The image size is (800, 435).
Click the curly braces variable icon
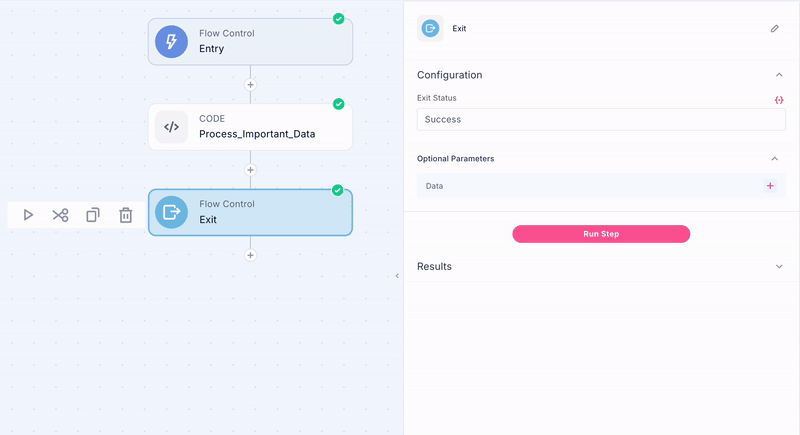pos(778,100)
